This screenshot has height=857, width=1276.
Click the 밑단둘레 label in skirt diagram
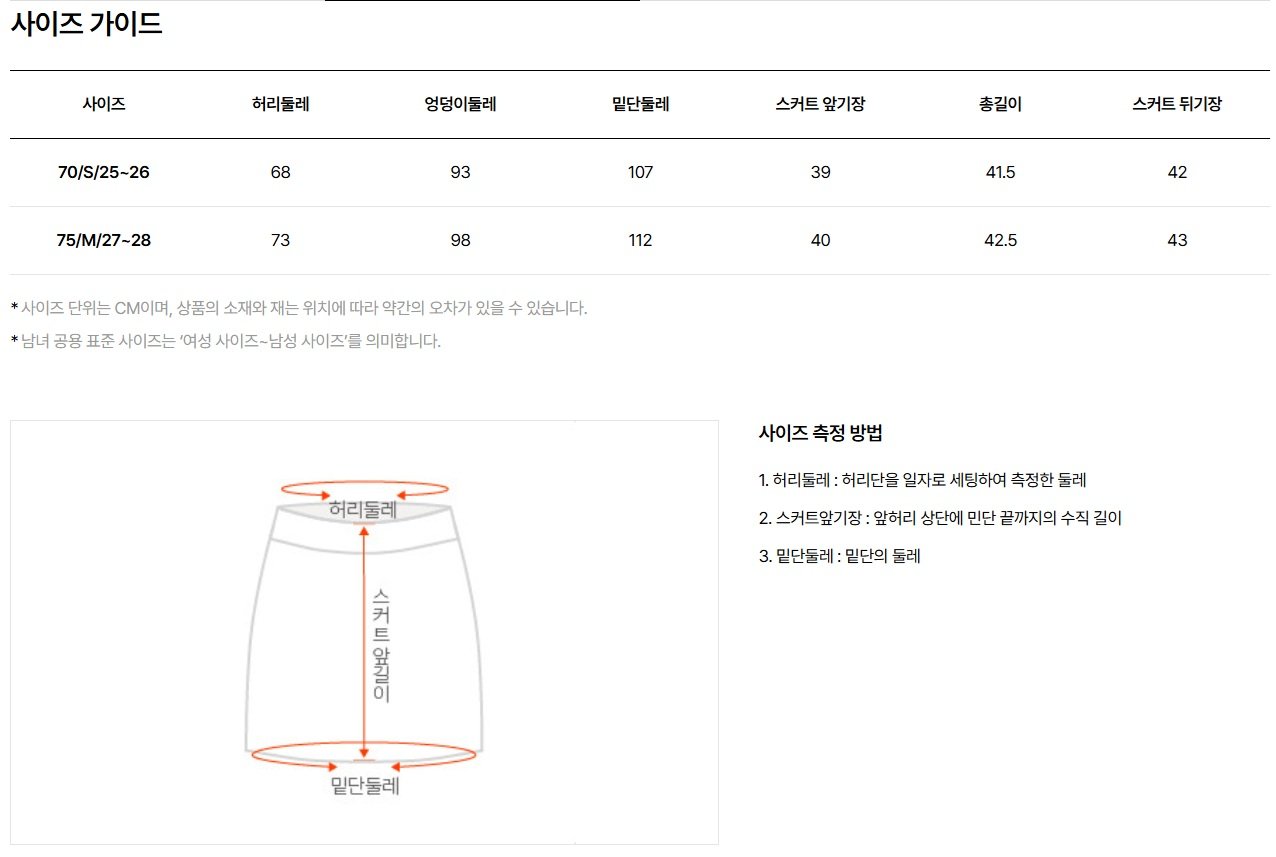(x=365, y=786)
